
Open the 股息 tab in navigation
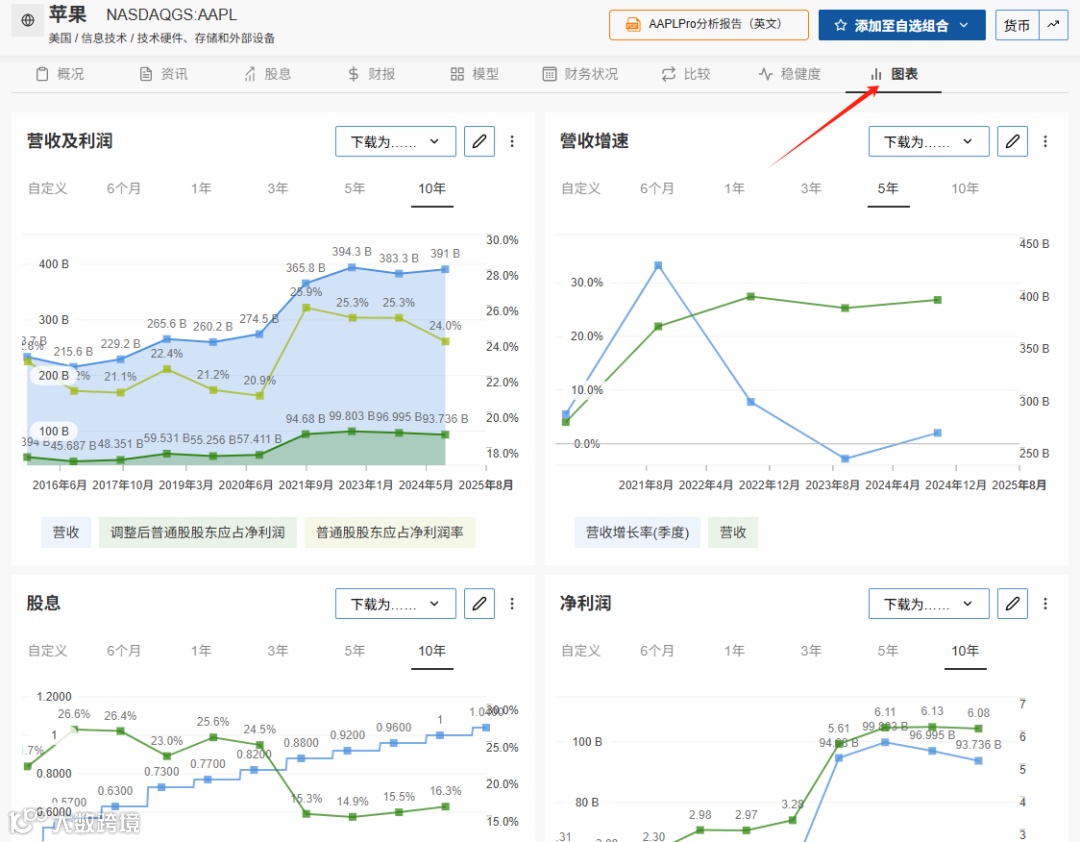point(267,74)
